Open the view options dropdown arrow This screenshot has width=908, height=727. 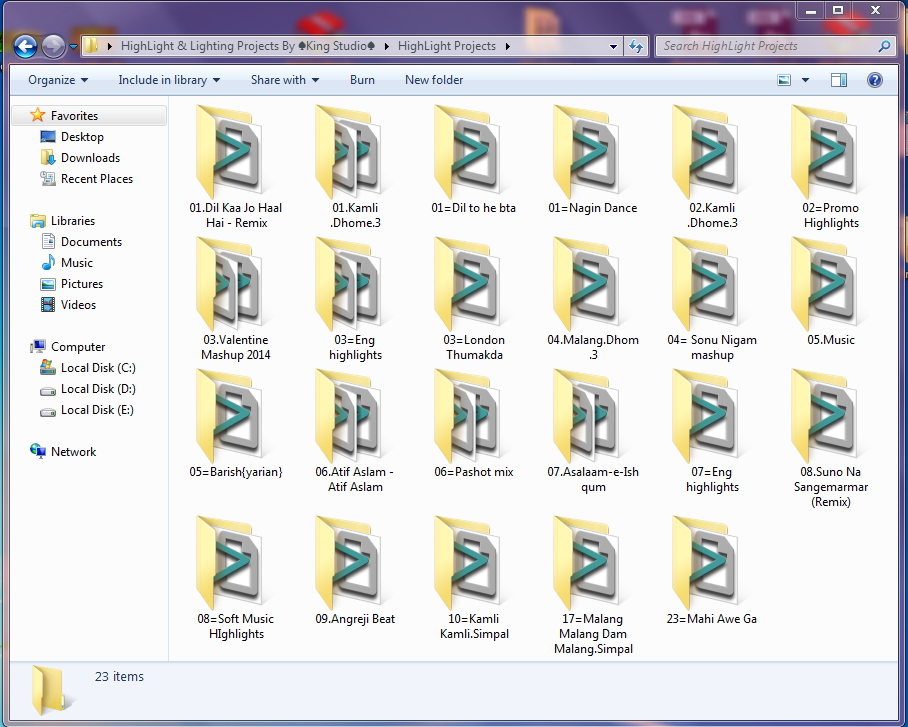point(805,80)
